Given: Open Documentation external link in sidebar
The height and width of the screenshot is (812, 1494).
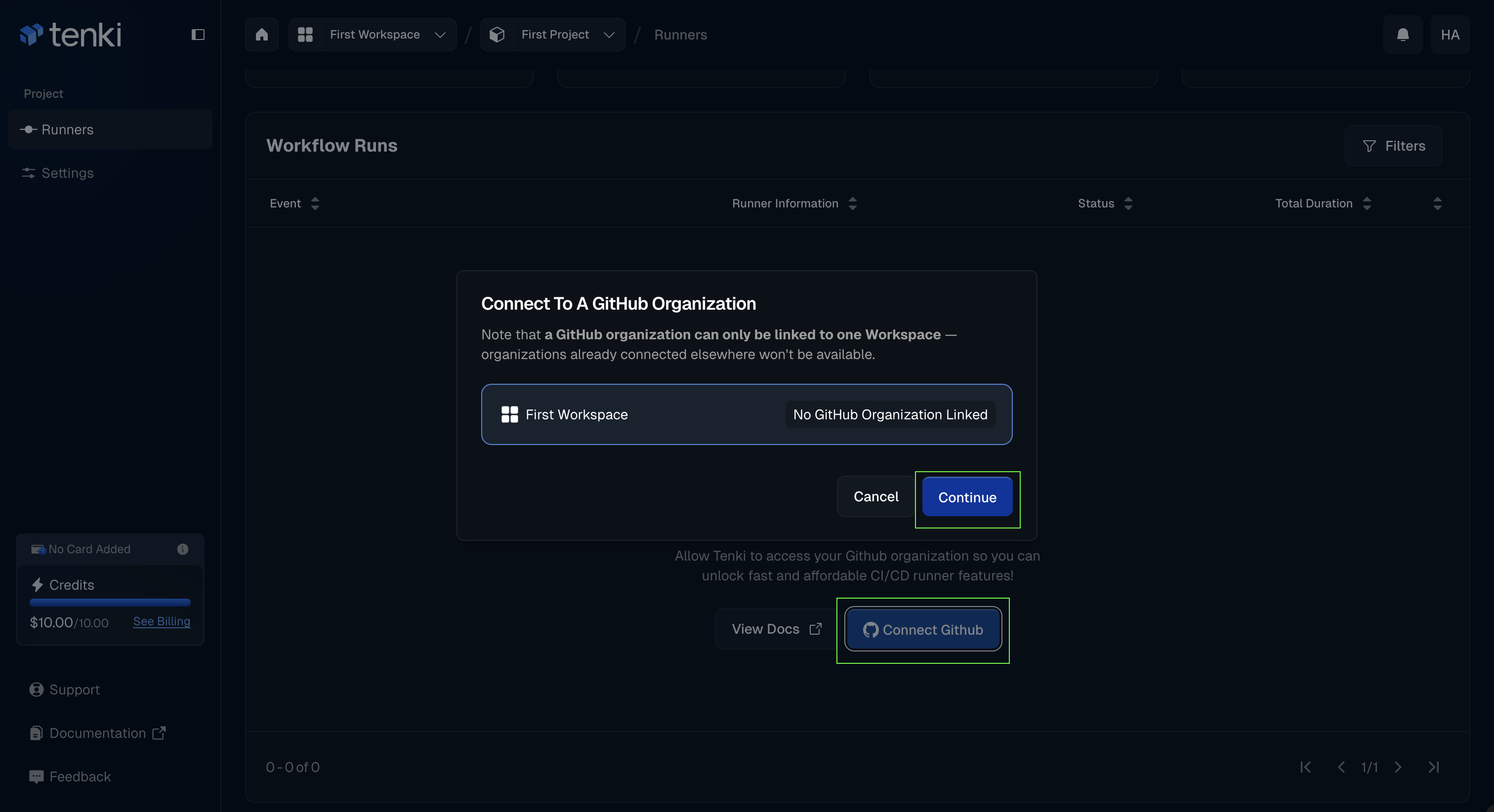Looking at the screenshot, I should [x=97, y=732].
